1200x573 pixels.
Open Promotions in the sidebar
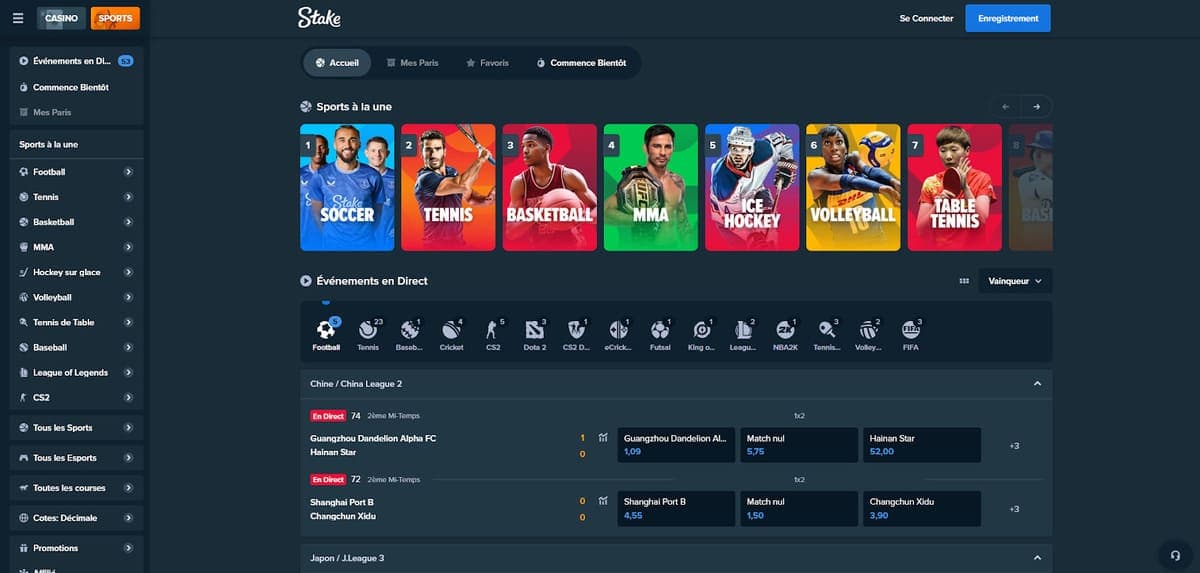pos(76,548)
